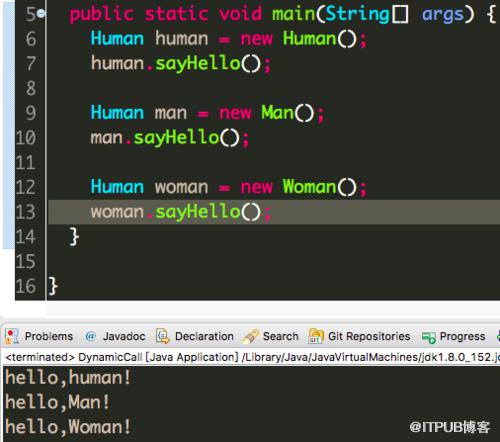Click 'static' keyword on line 5
Image resolution: width=500 pixels, height=442 pixels.
[x=176, y=14]
